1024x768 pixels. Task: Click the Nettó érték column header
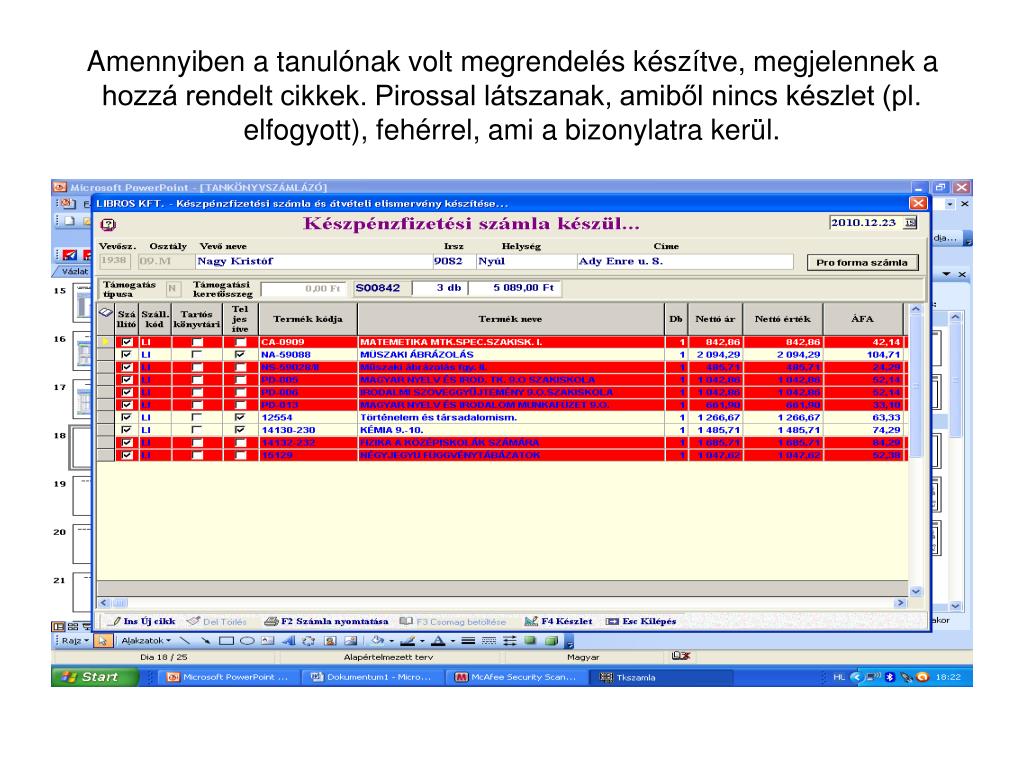tap(782, 319)
